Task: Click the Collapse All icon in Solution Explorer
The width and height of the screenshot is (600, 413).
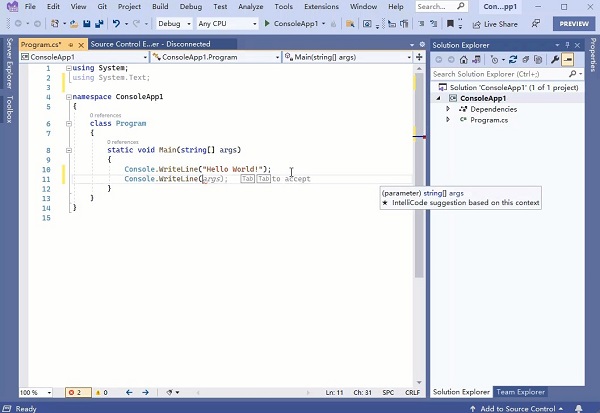Action: (525, 59)
